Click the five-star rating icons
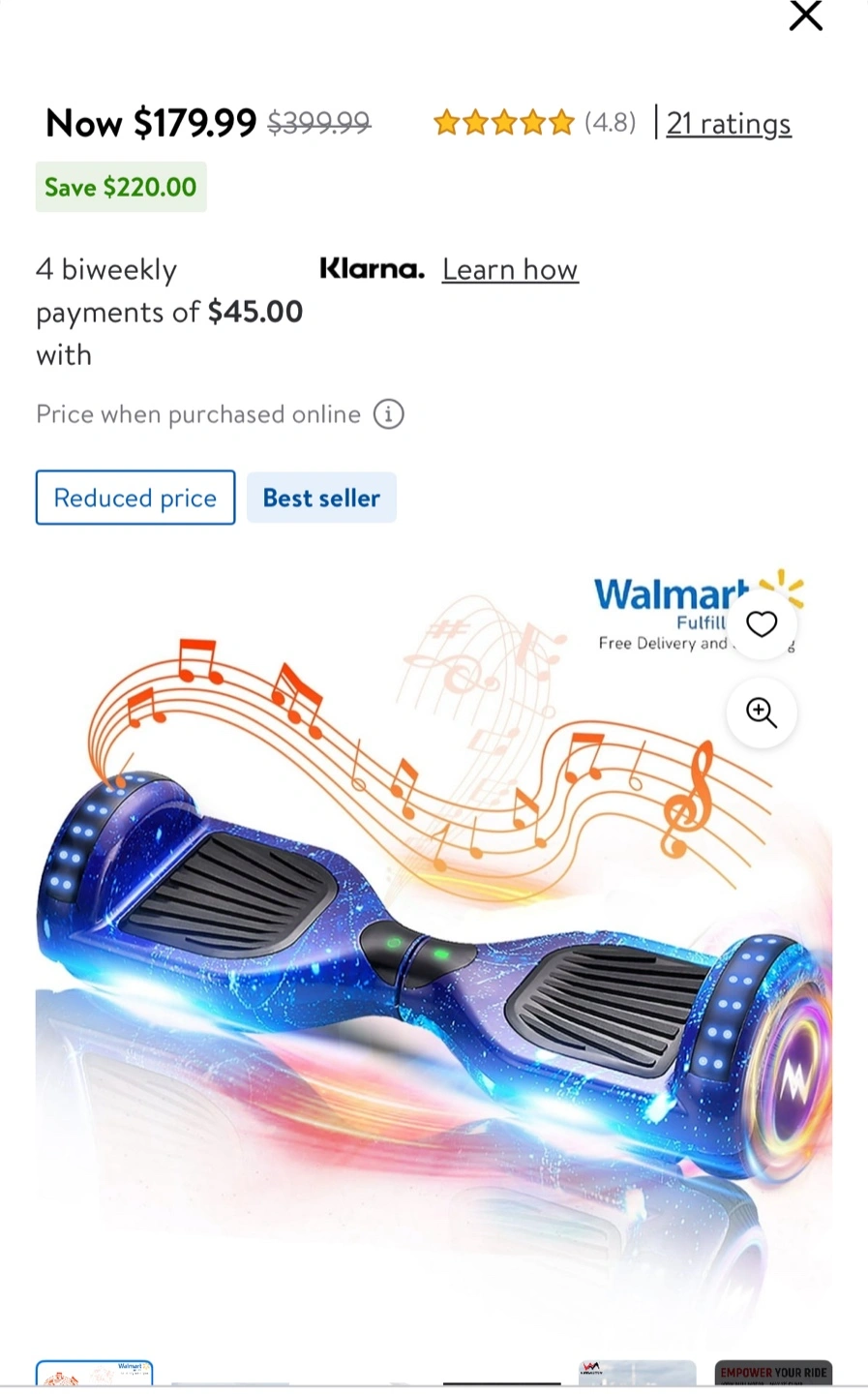This screenshot has height=1394, width=868. tap(503, 123)
